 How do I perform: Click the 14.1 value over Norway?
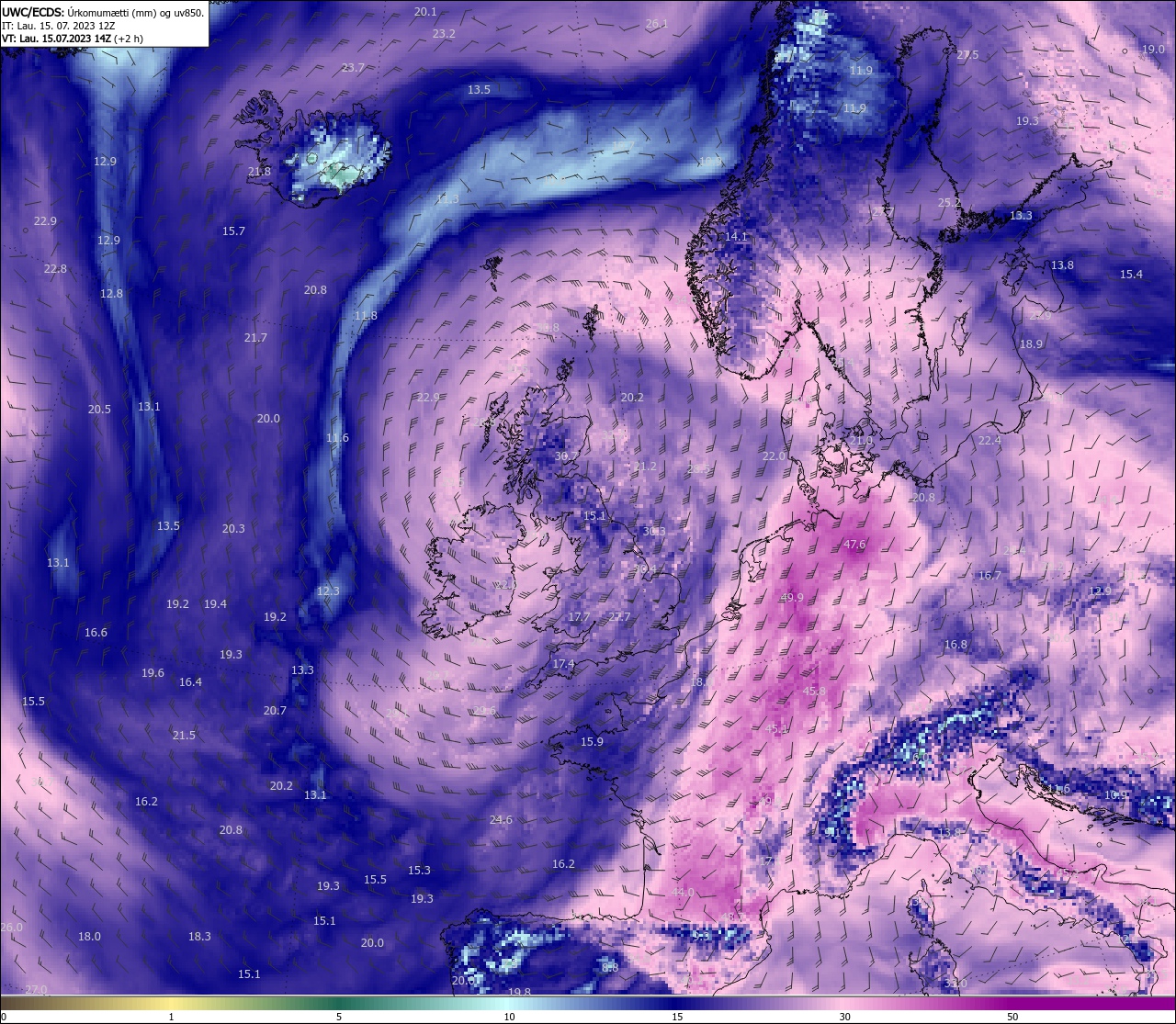(x=736, y=236)
